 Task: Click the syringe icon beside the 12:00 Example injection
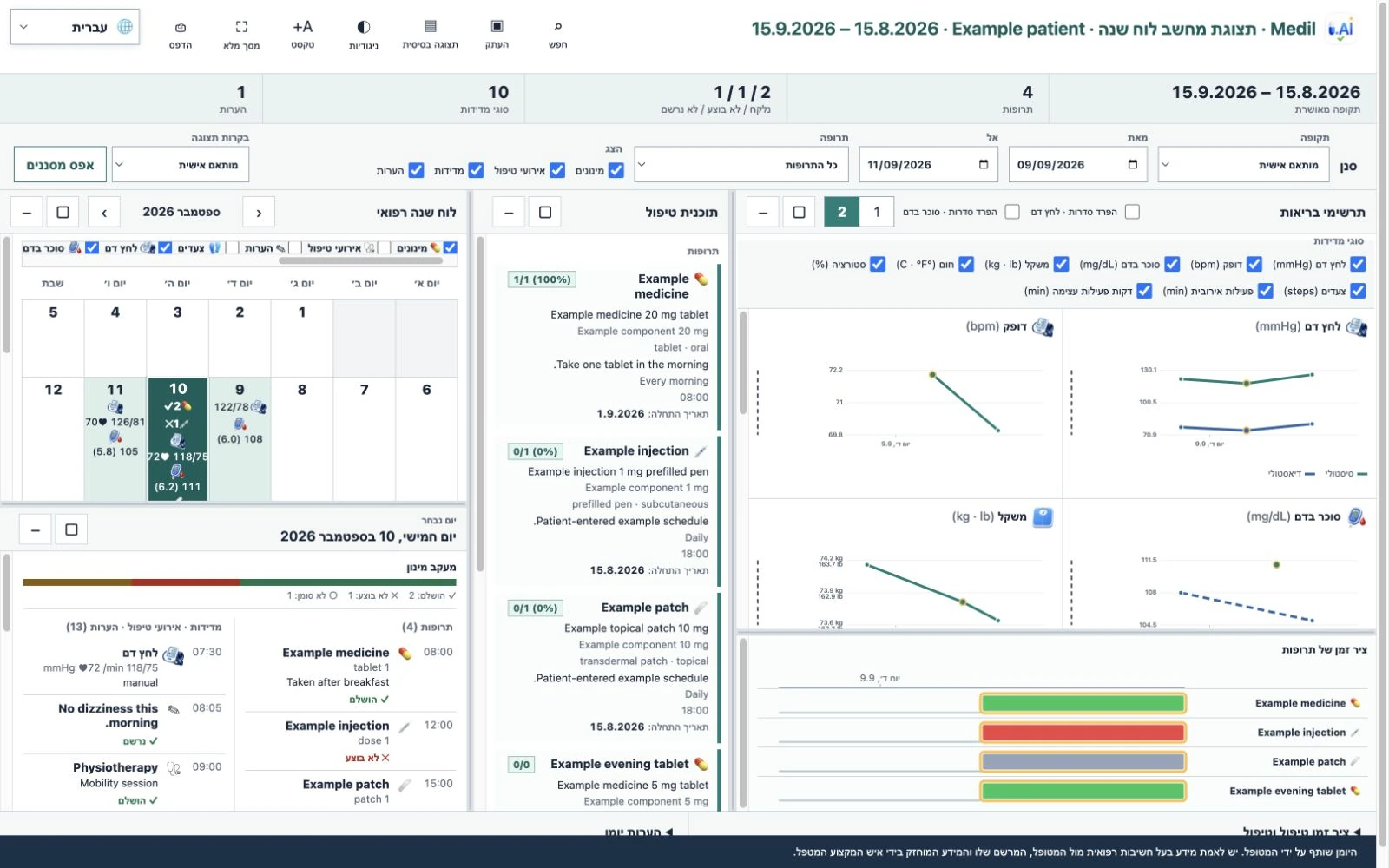(x=405, y=727)
